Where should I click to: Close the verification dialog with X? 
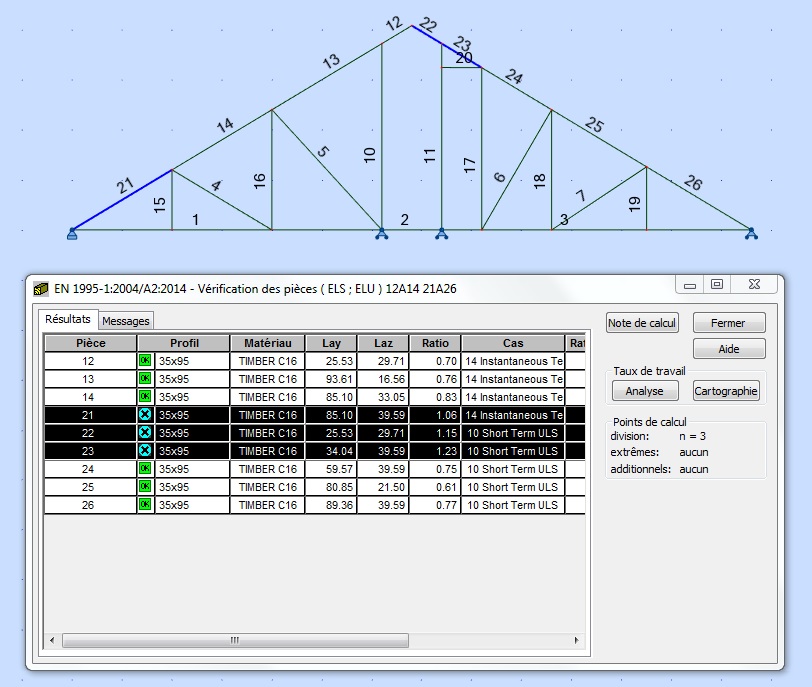pos(755,284)
